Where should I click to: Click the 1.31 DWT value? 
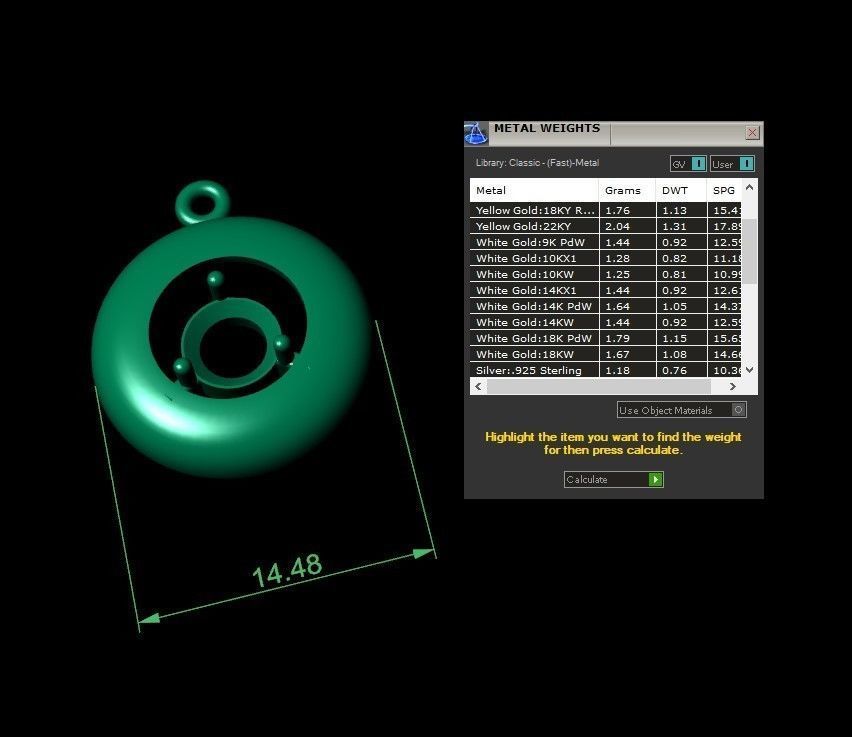click(x=674, y=226)
